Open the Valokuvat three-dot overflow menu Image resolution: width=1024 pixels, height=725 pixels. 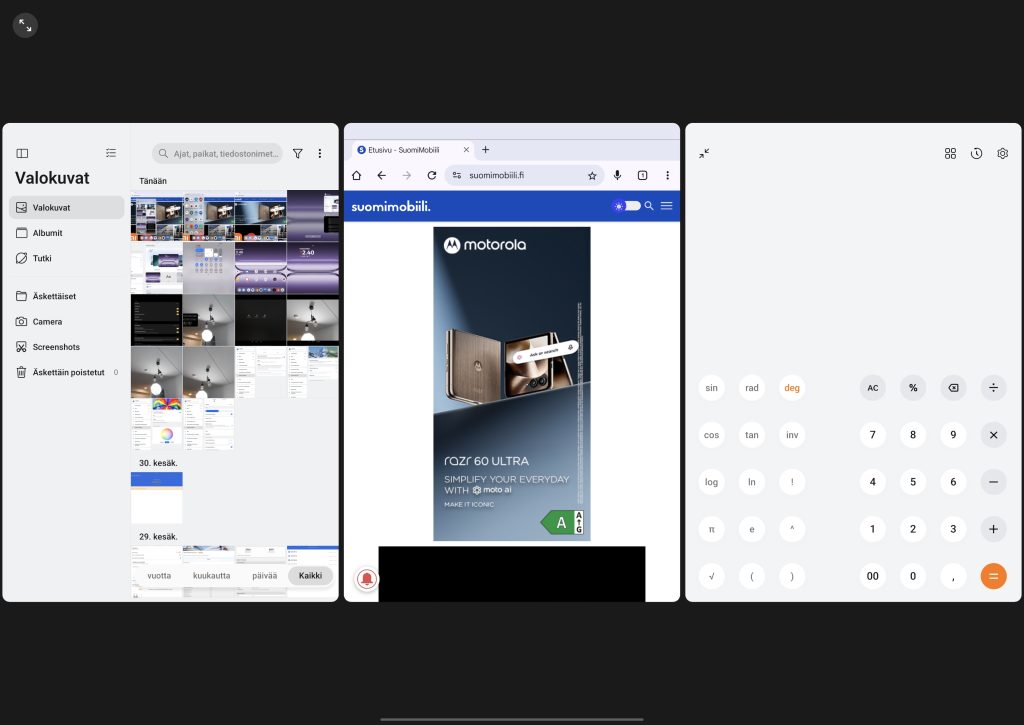coord(320,153)
